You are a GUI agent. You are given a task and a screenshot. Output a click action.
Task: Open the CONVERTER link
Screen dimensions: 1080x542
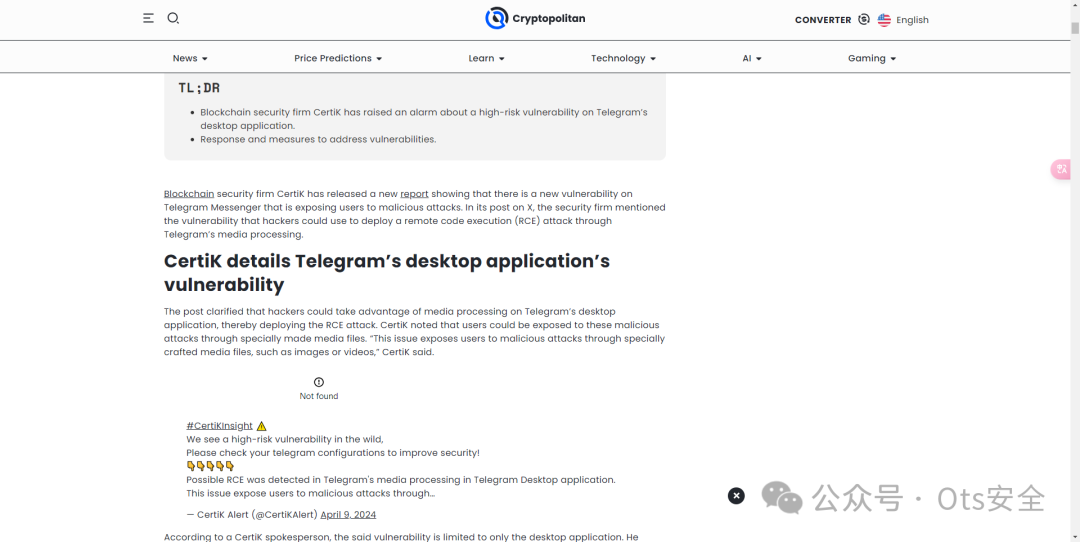822,20
